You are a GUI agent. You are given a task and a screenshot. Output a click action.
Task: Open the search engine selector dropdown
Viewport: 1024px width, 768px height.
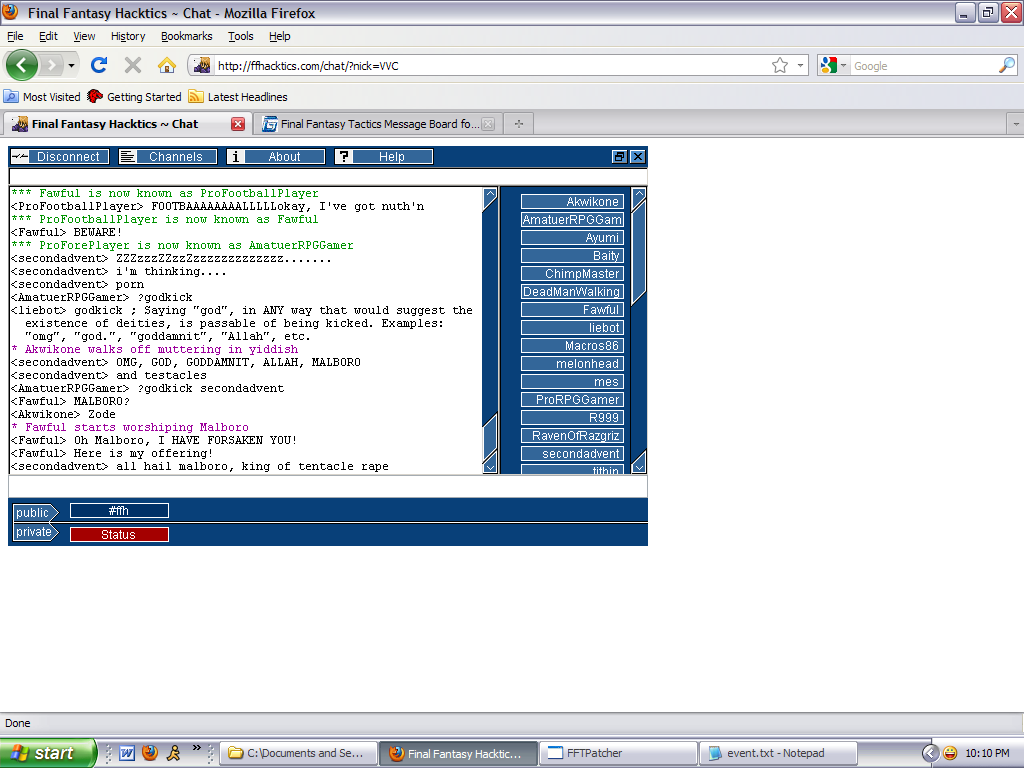[x=833, y=65]
